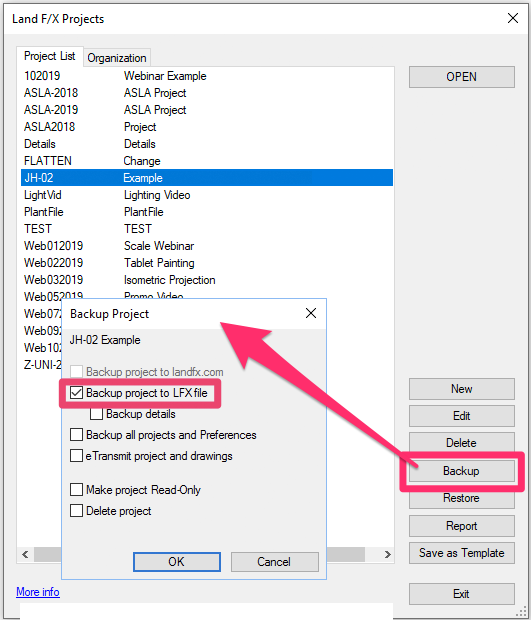The width and height of the screenshot is (531, 620).
Task: Select the highlighted JH-02 Example row
Action: point(207,178)
